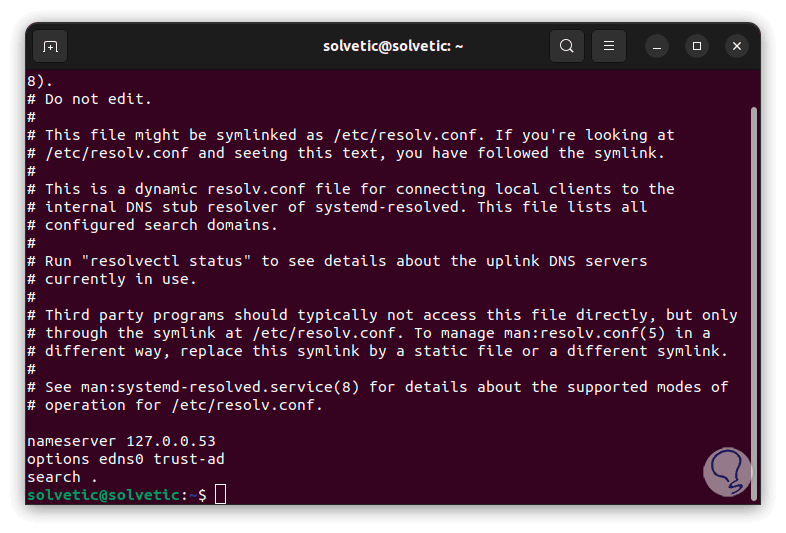
Task: Minimize the terminal window
Action: [657, 46]
